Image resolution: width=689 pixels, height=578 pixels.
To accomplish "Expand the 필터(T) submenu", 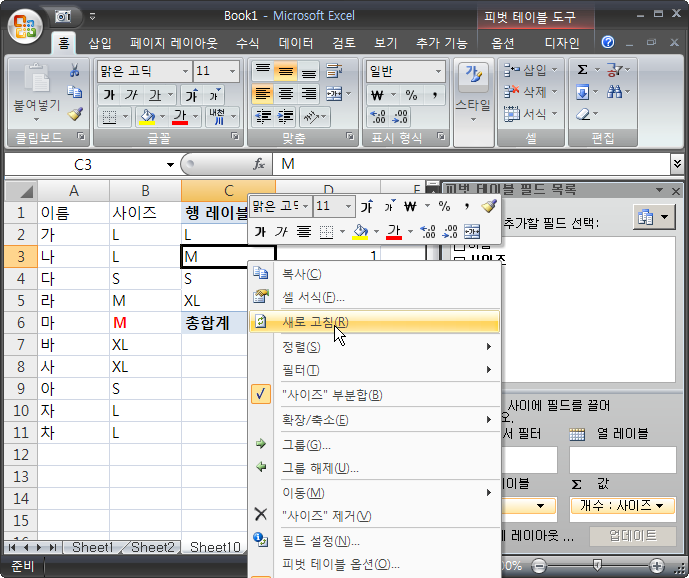I will (x=374, y=370).
